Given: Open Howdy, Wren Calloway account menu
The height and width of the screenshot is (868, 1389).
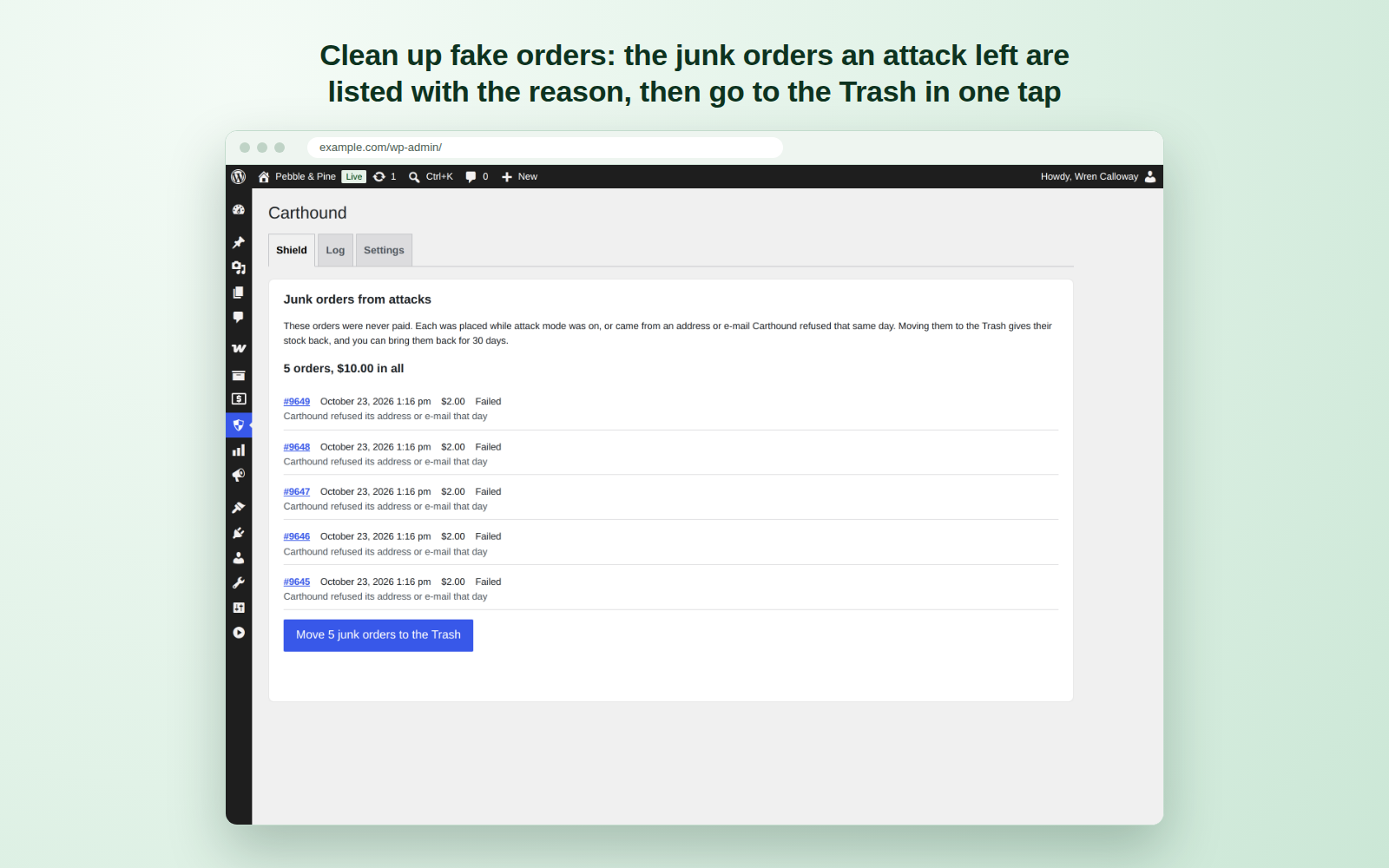Looking at the screenshot, I should pos(1098,176).
